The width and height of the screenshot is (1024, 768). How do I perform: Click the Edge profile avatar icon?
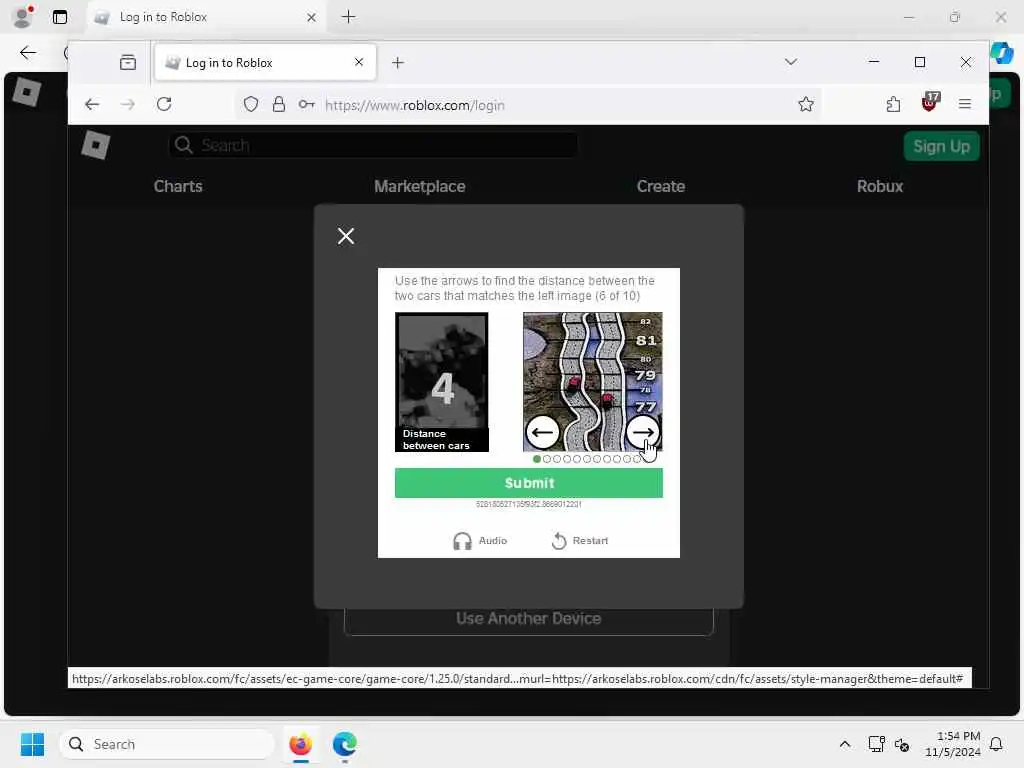[24, 17]
